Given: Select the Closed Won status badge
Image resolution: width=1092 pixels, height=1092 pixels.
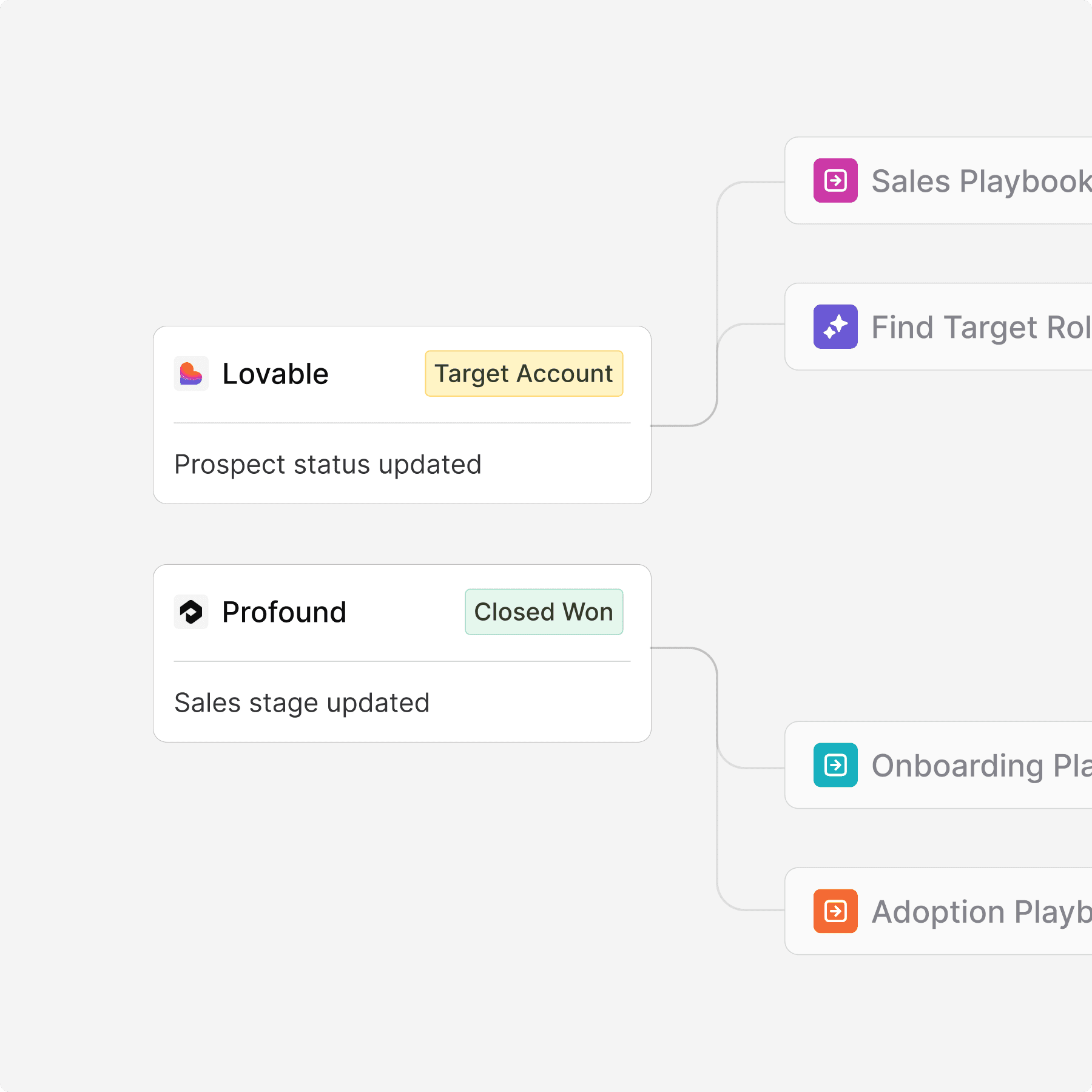Looking at the screenshot, I should tap(544, 612).
